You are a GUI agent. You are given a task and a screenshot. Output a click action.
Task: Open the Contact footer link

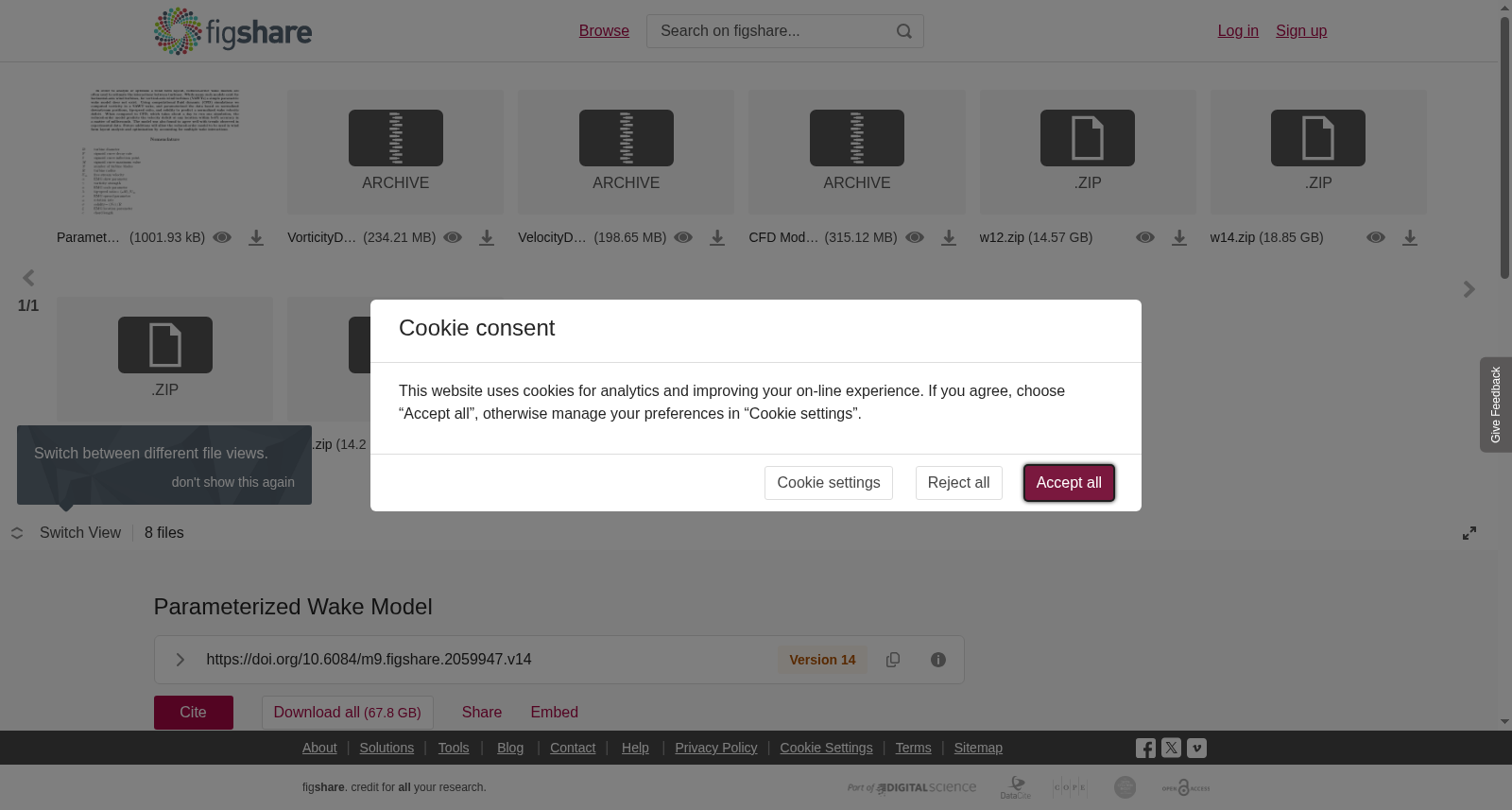point(573,748)
